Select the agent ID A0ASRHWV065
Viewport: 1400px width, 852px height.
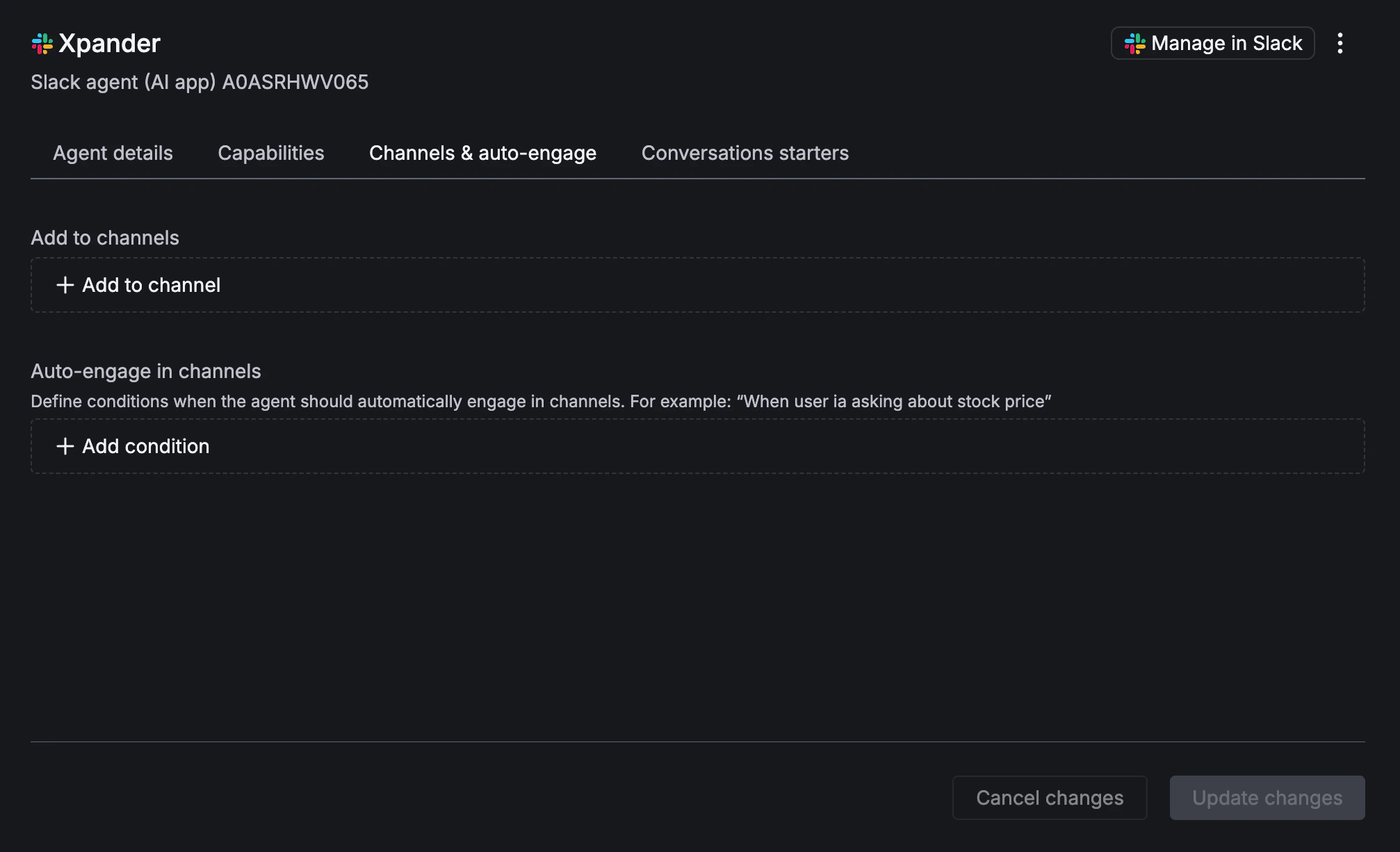[x=295, y=82]
